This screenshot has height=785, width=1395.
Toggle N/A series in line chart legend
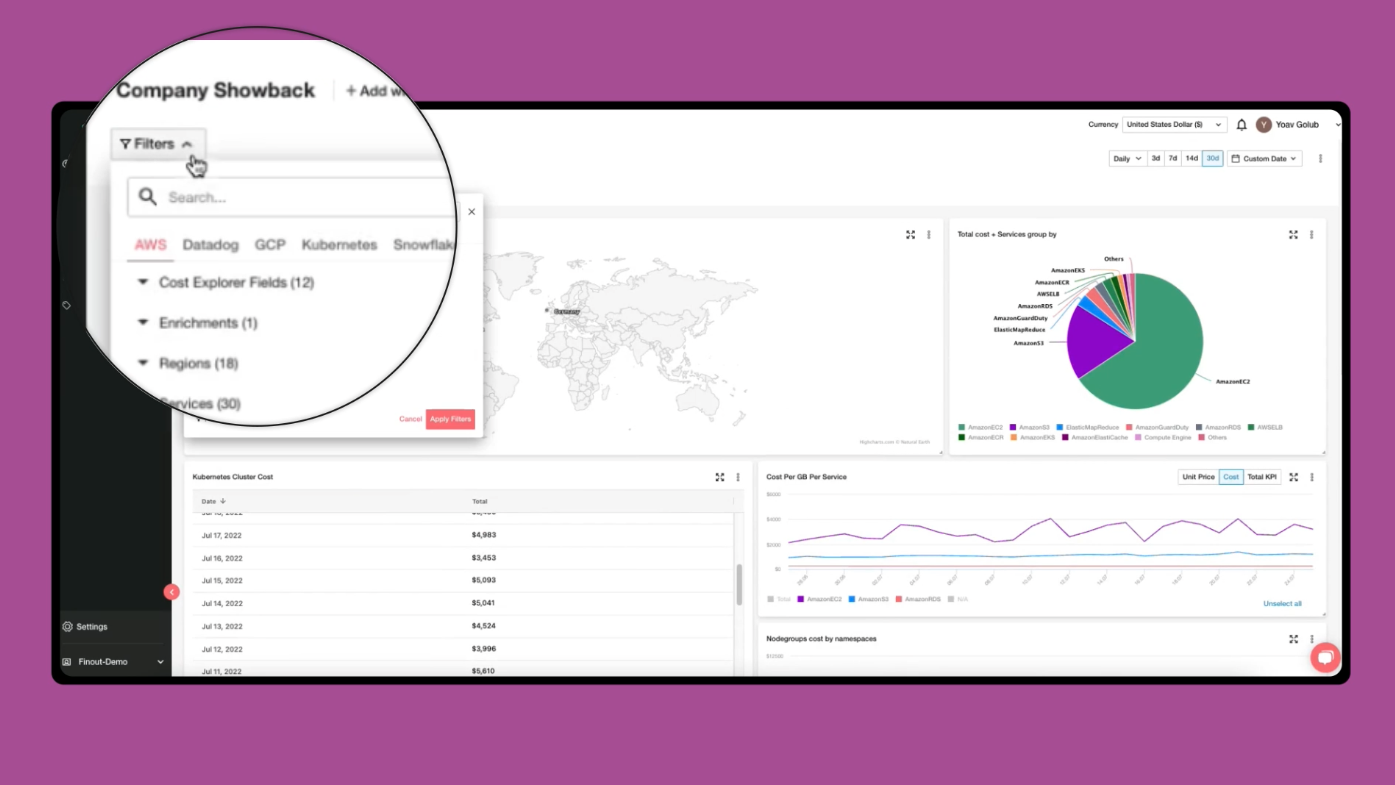tap(958, 599)
